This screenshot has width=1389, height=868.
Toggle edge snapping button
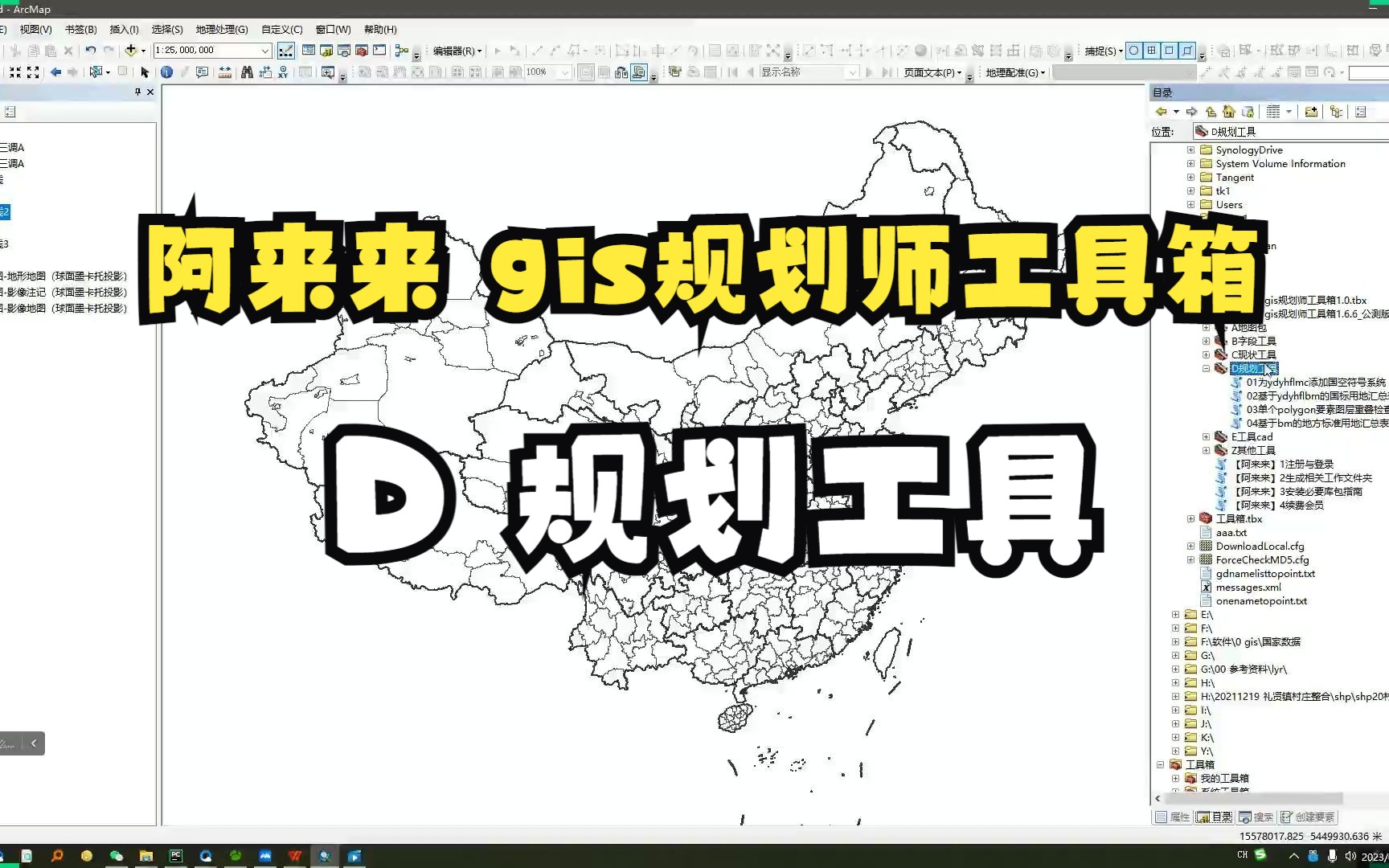click(1186, 51)
